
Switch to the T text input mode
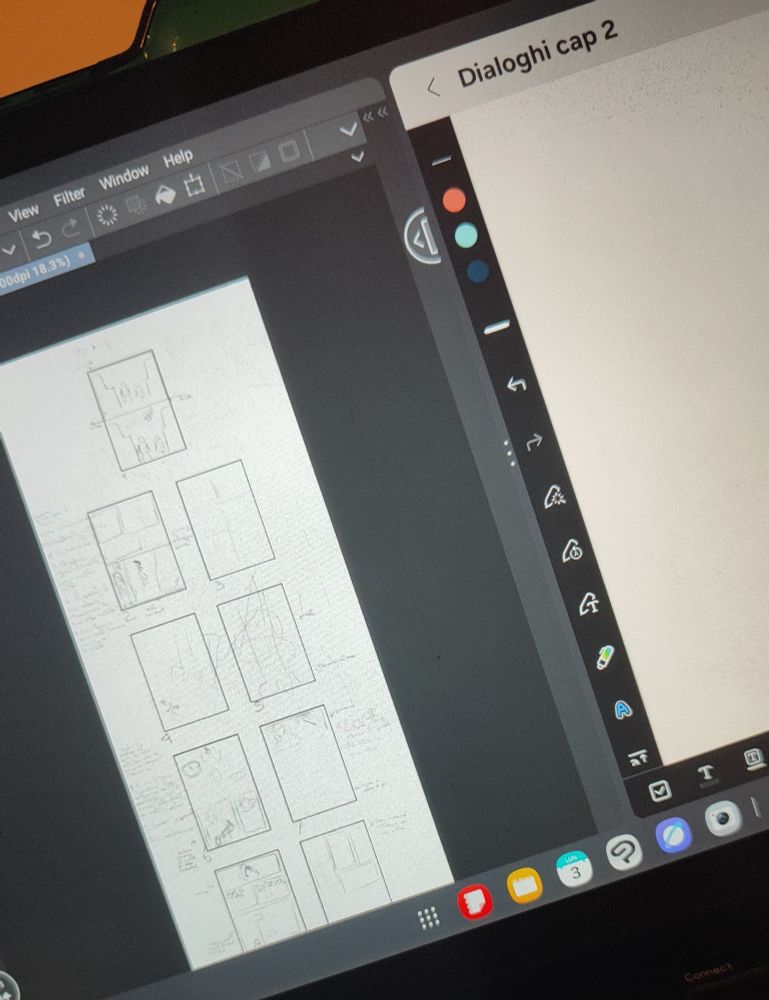point(706,774)
